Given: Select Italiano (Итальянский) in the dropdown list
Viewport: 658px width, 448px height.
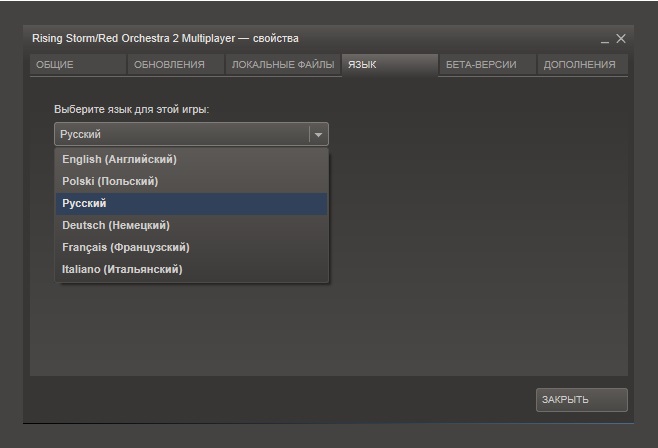Looking at the screenshot, I should (191, 269).
